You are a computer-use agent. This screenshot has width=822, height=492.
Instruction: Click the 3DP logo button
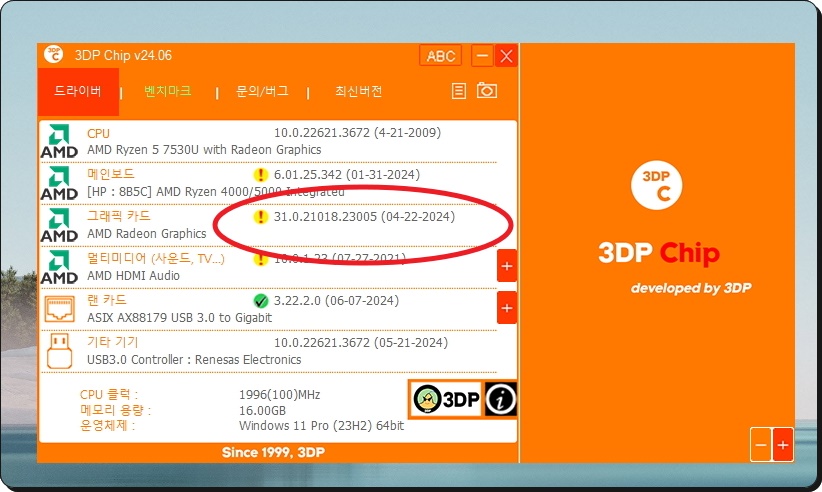[x=446, y=399]
